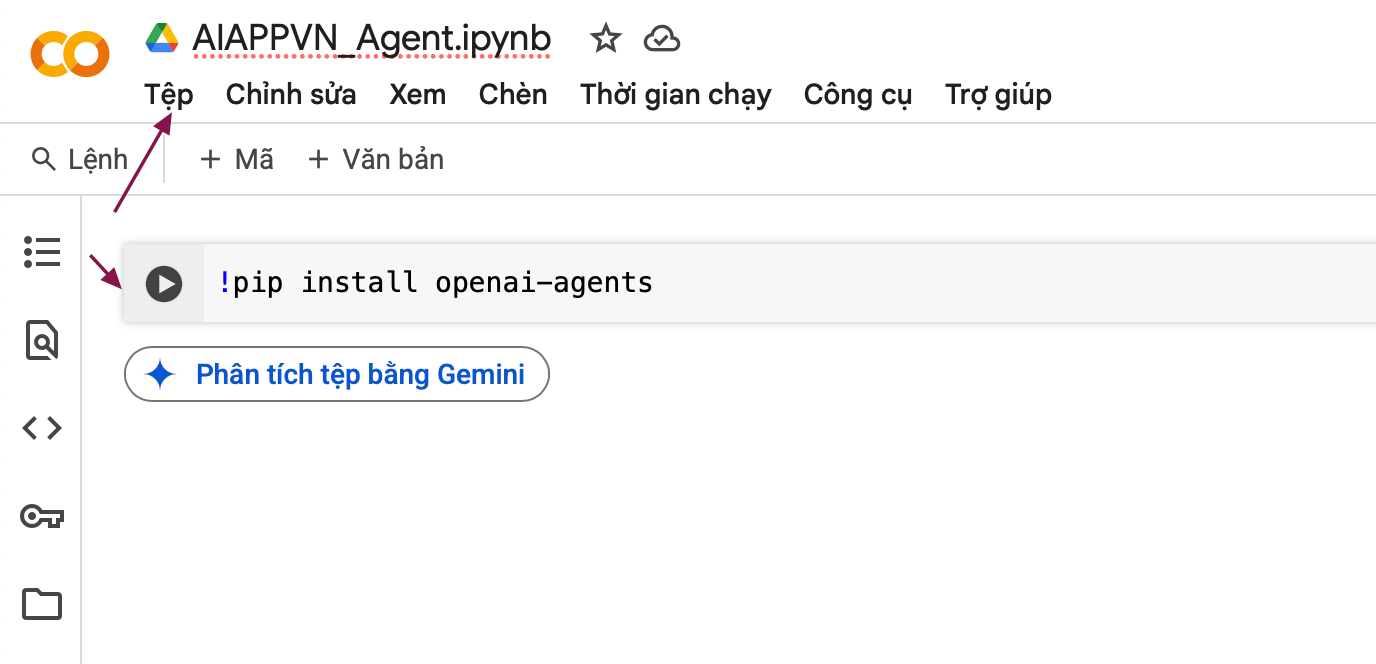Click the Google Drive icon beside the title
This screenshot has width=1376, height=664.
pyautogui.click(x=162, y=39)
